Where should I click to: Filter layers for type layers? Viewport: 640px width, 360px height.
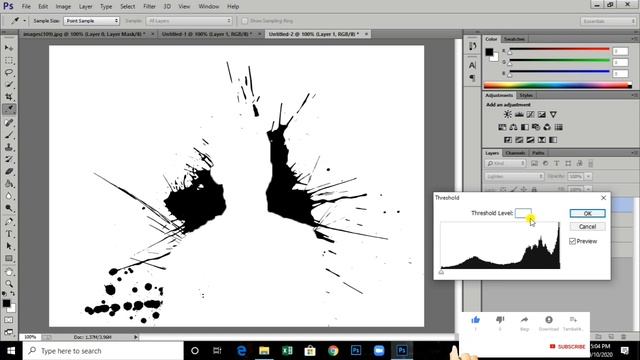click(557, 164)
